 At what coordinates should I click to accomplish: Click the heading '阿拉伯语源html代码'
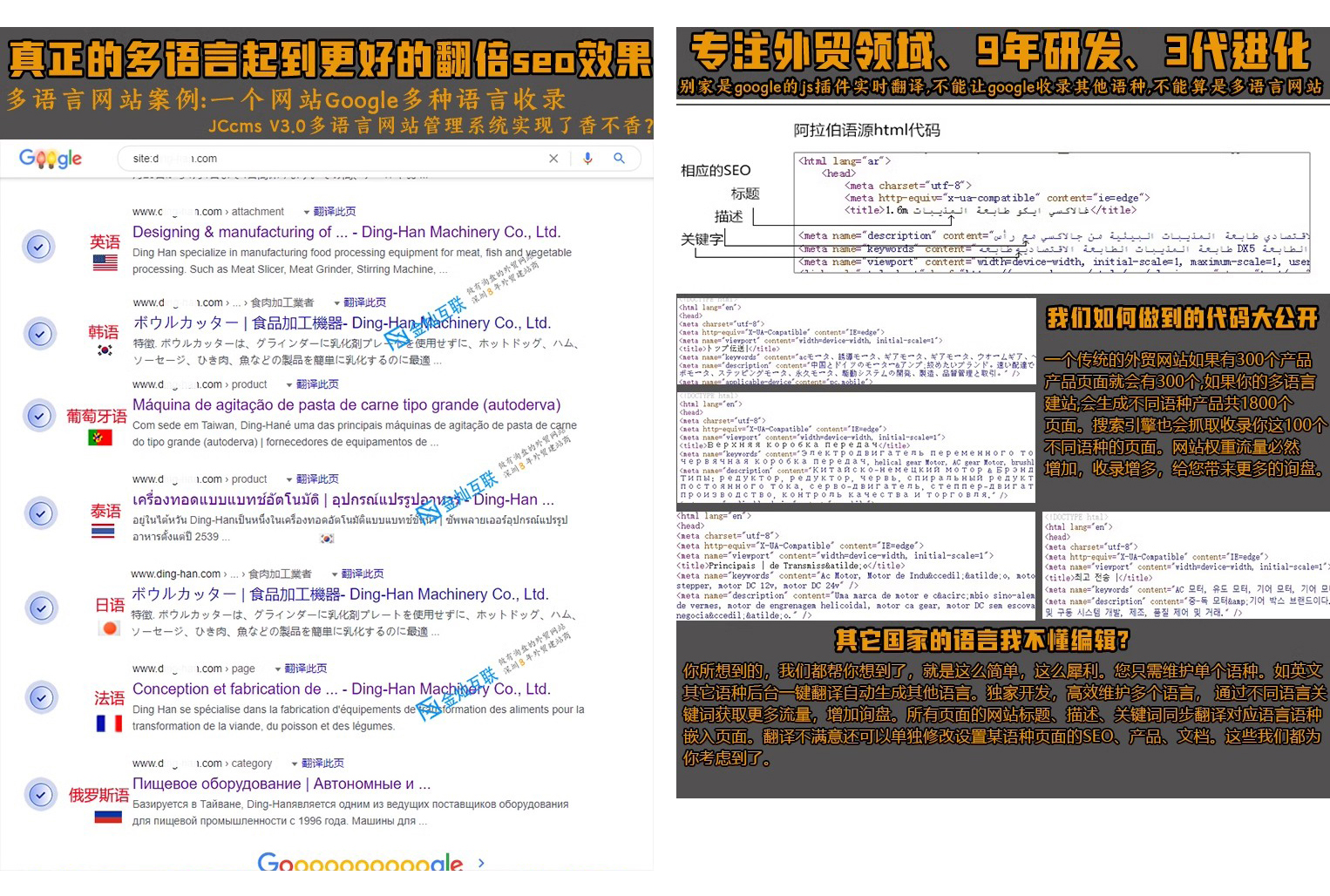866,130
